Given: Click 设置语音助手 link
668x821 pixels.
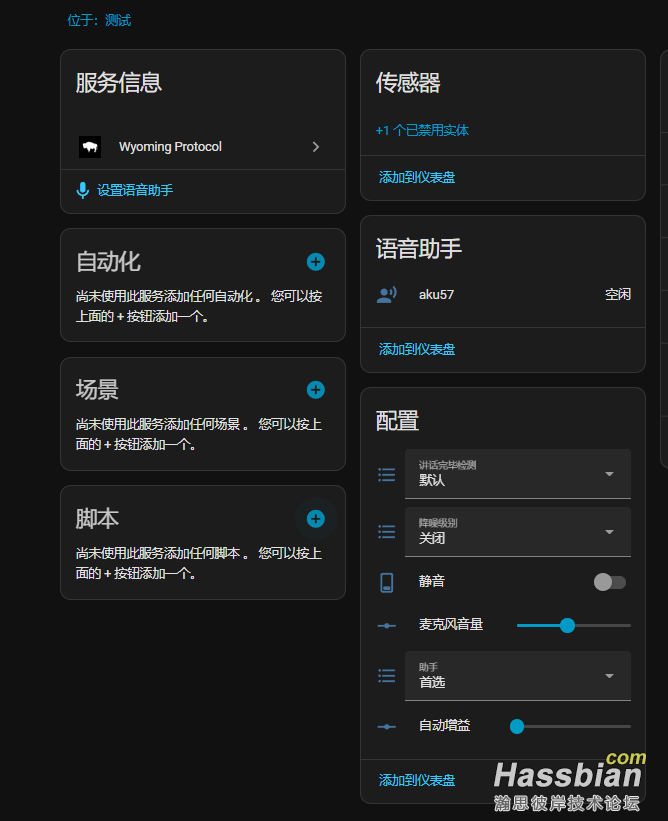Looking at the screenshot, I should point(135,190).
